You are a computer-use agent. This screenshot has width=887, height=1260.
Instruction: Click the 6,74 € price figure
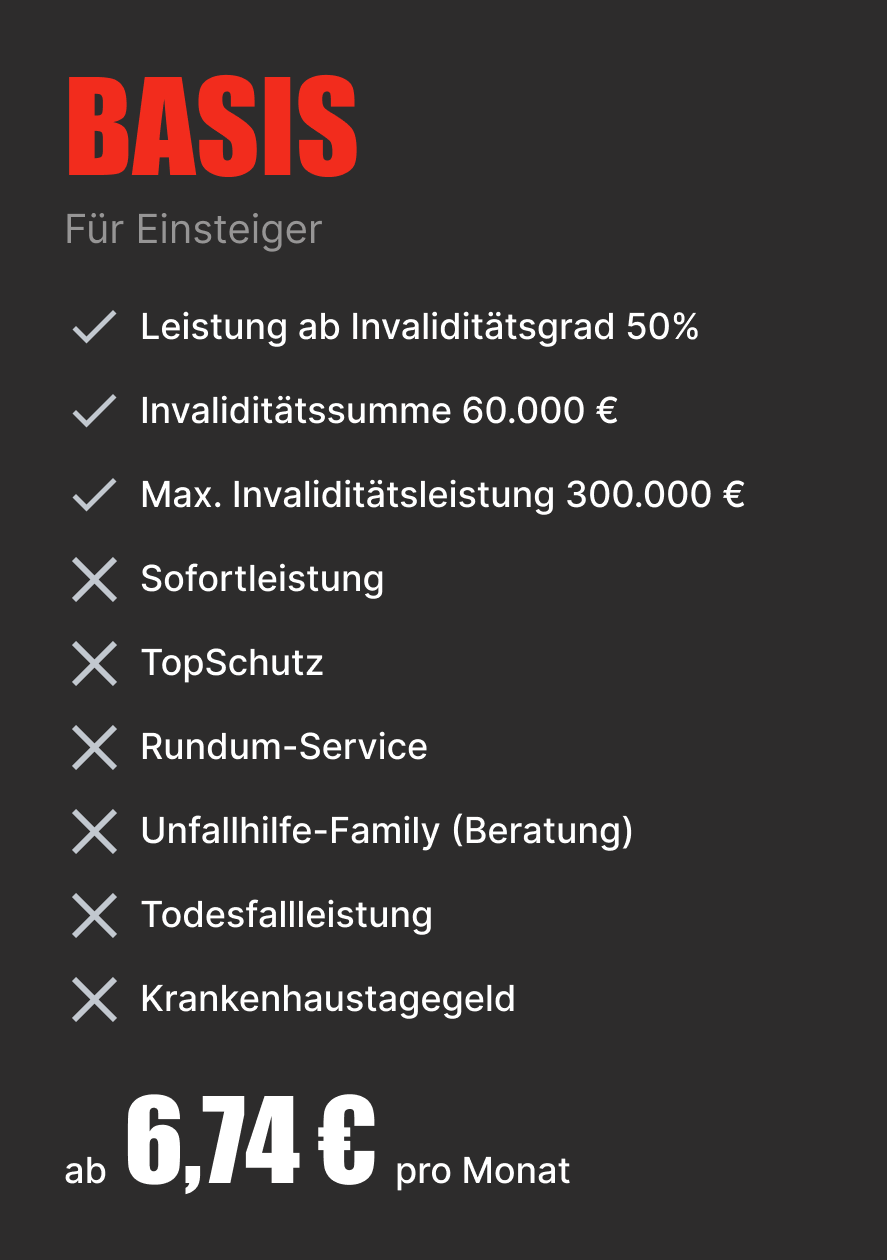[251, 1140]
